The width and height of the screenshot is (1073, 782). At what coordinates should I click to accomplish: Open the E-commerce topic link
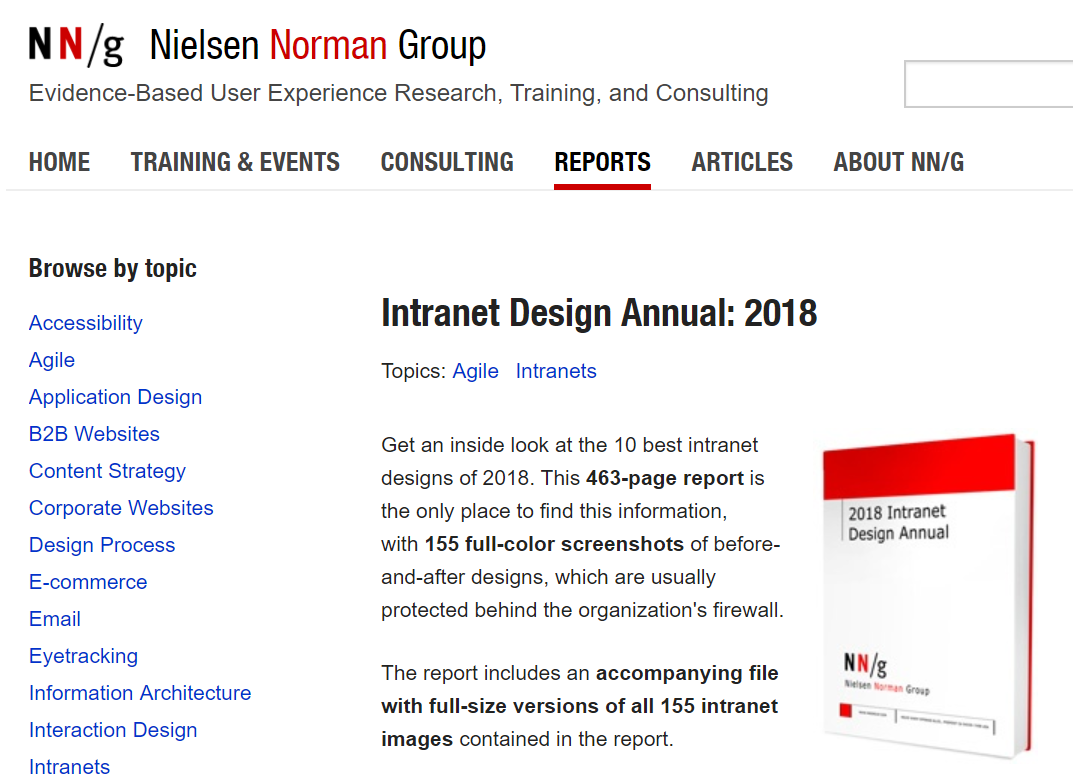click(88, 582)
